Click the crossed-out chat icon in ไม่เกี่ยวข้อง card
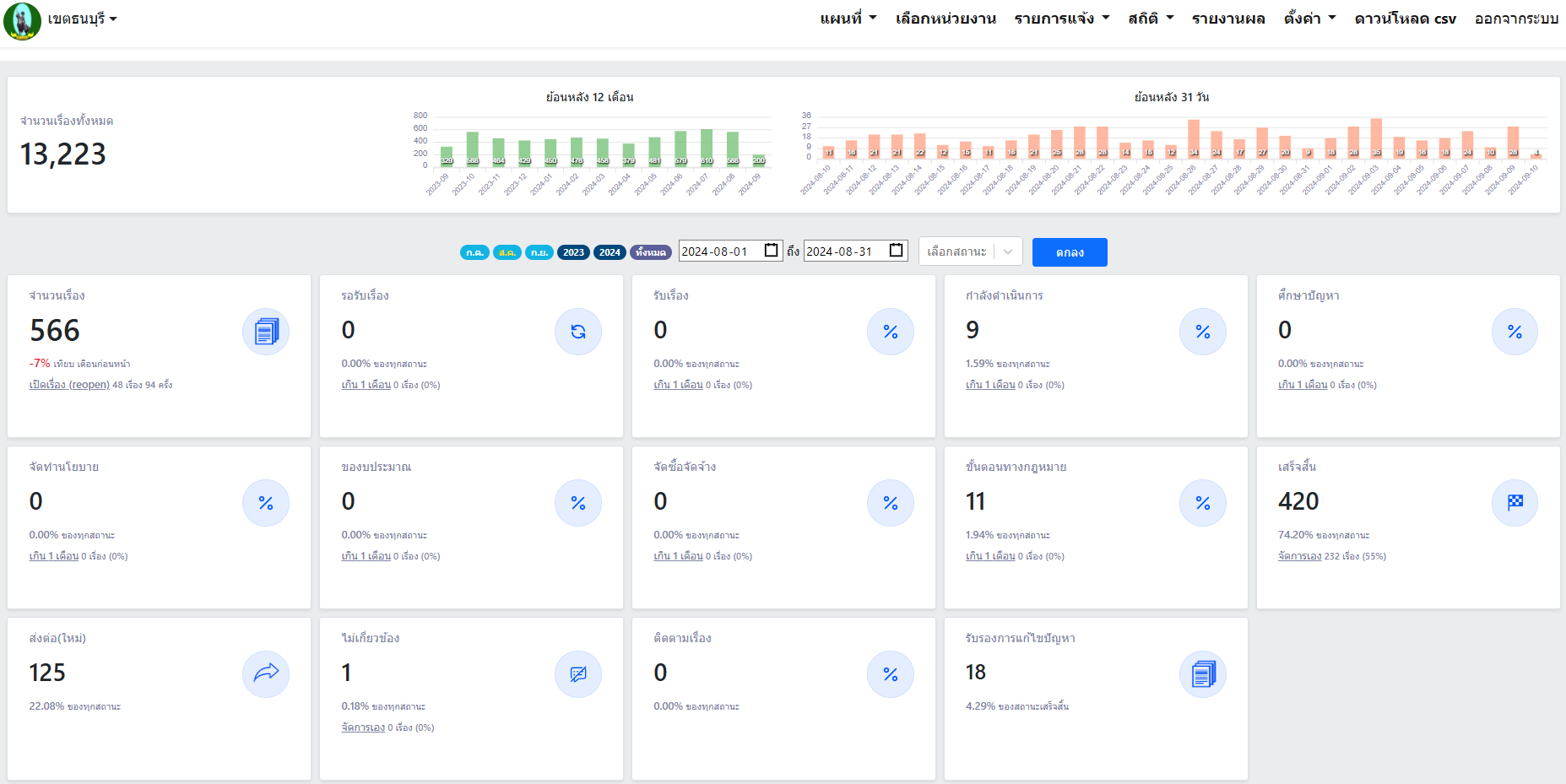The image size is (1566, 784). click(578, 673)
